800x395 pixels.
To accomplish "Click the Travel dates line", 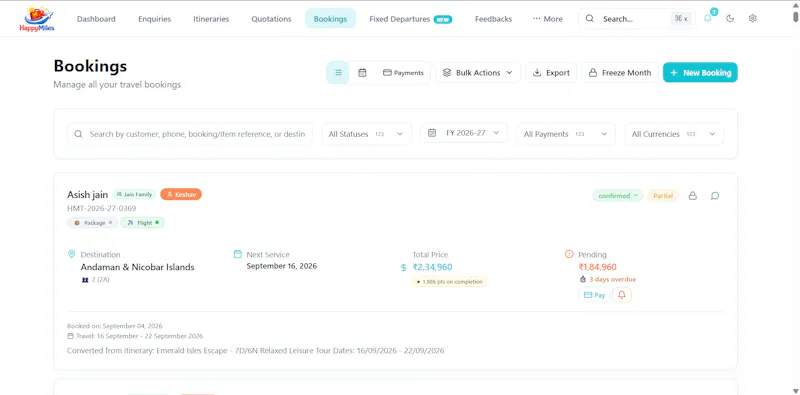I will click(x=135, y=336).
